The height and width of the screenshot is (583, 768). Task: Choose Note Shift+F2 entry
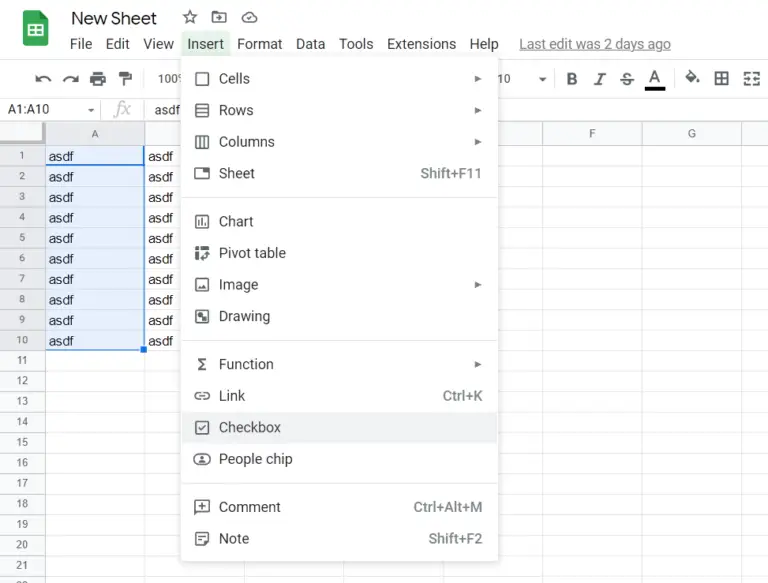pyautogui.click(x=339, y=539)
